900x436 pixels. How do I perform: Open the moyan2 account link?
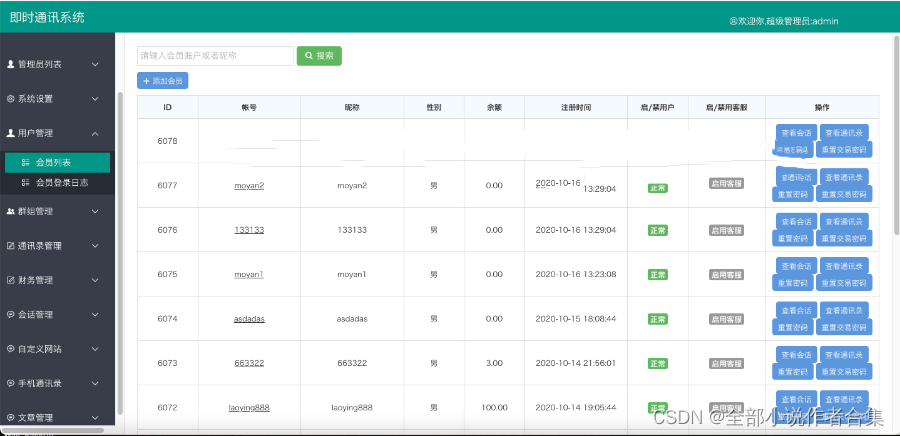pos(249,185)
